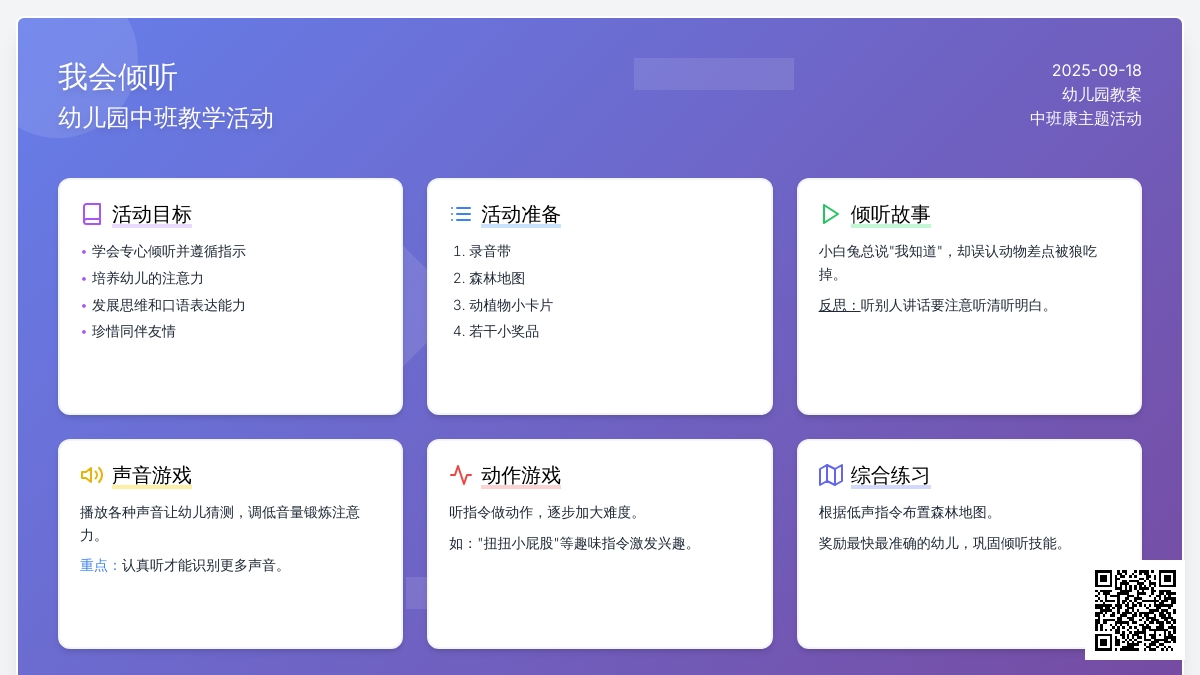Click the blue 重点 label
This screenshot has height=675, width=1200.
[99, 565]
